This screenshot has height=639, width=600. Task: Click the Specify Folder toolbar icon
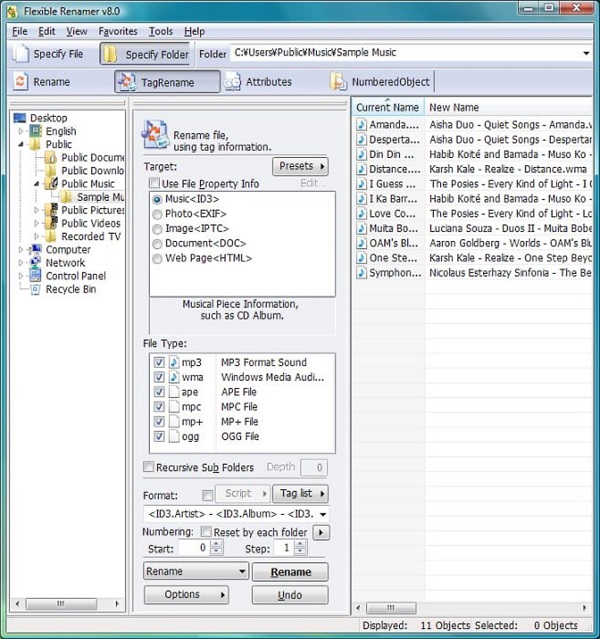pyautogui.click(x=111, y=54)
